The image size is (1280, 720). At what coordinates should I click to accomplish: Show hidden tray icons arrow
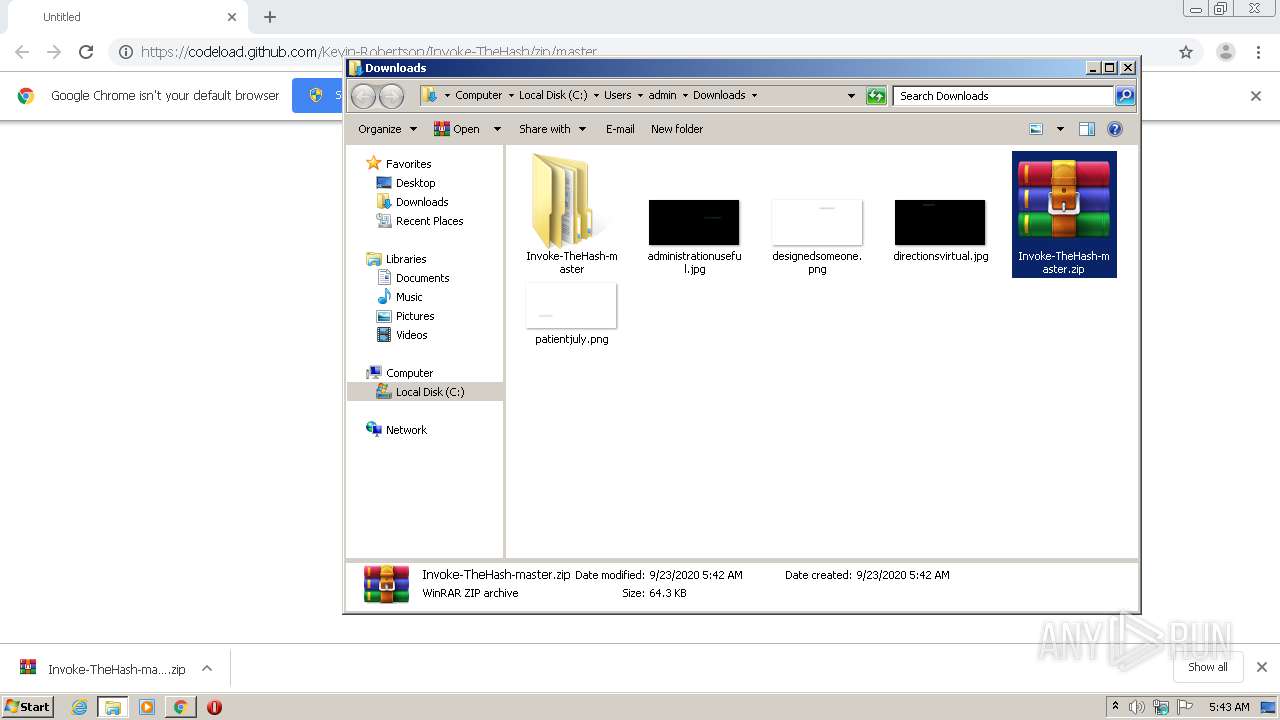(1115, 707)
